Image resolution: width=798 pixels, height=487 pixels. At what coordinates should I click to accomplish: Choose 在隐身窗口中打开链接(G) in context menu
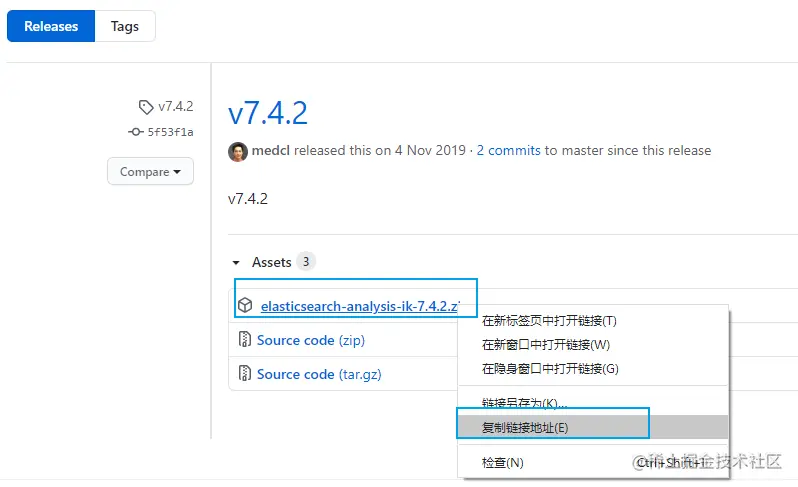click(593, 368)
